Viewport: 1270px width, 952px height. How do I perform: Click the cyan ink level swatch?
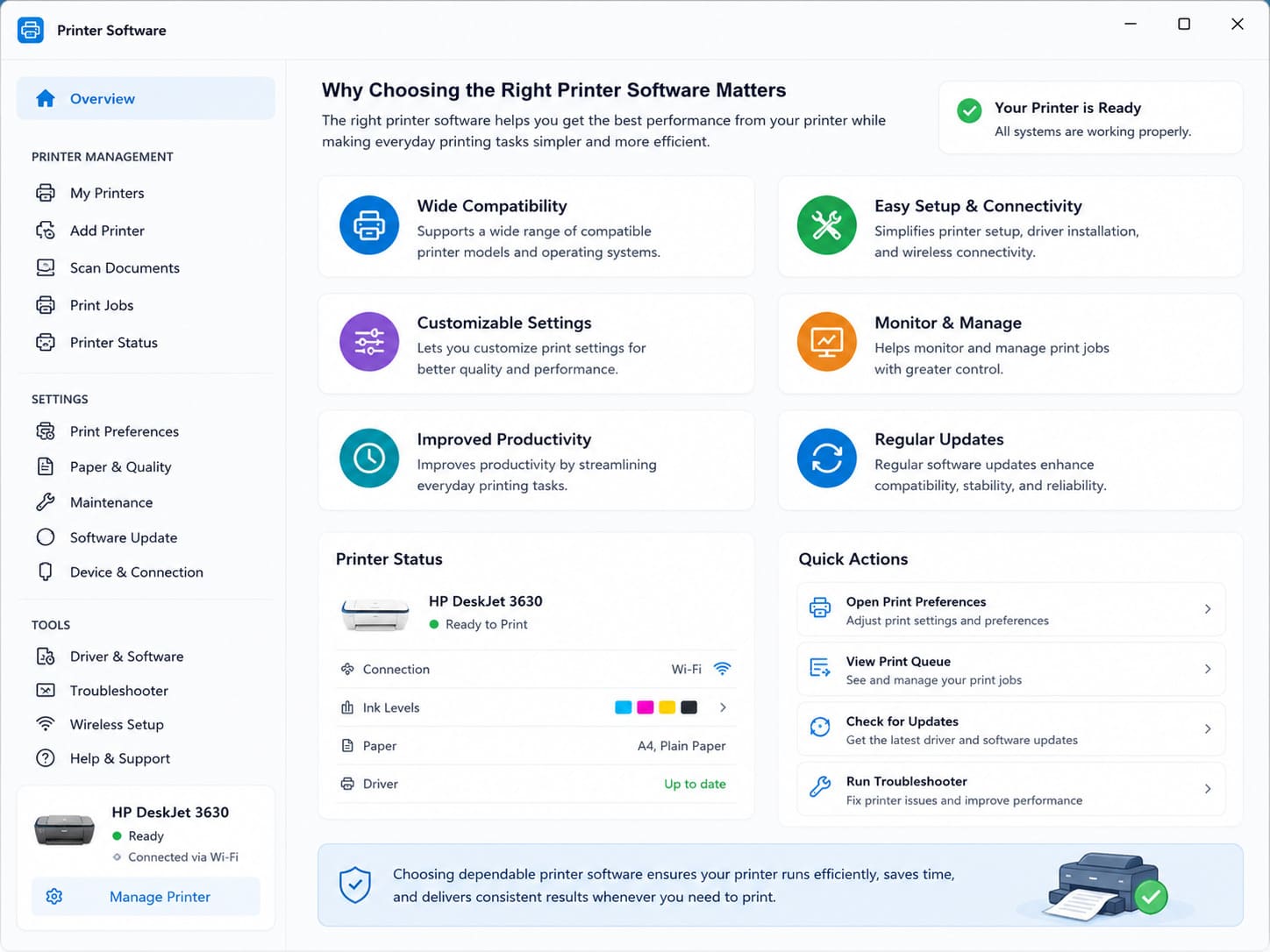(x=624, y=707)
